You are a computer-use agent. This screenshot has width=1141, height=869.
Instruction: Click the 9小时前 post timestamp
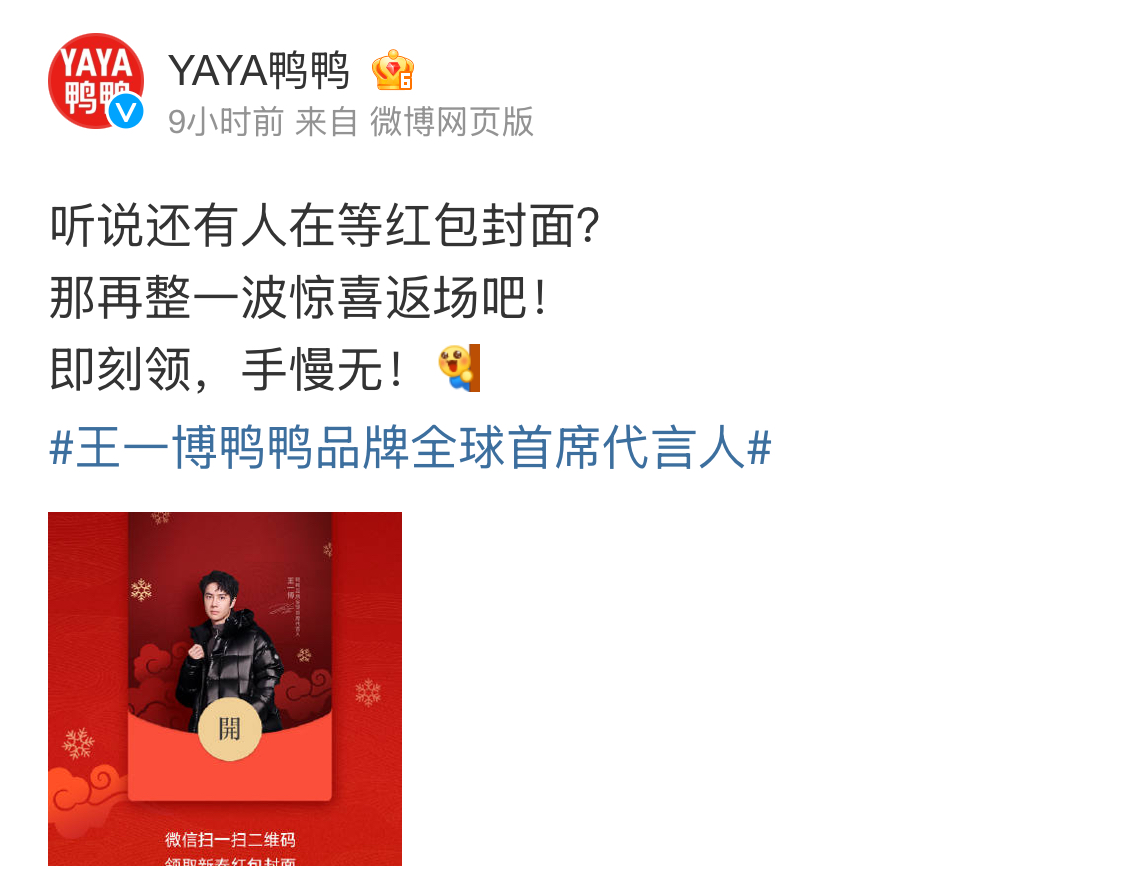(226, 122)
